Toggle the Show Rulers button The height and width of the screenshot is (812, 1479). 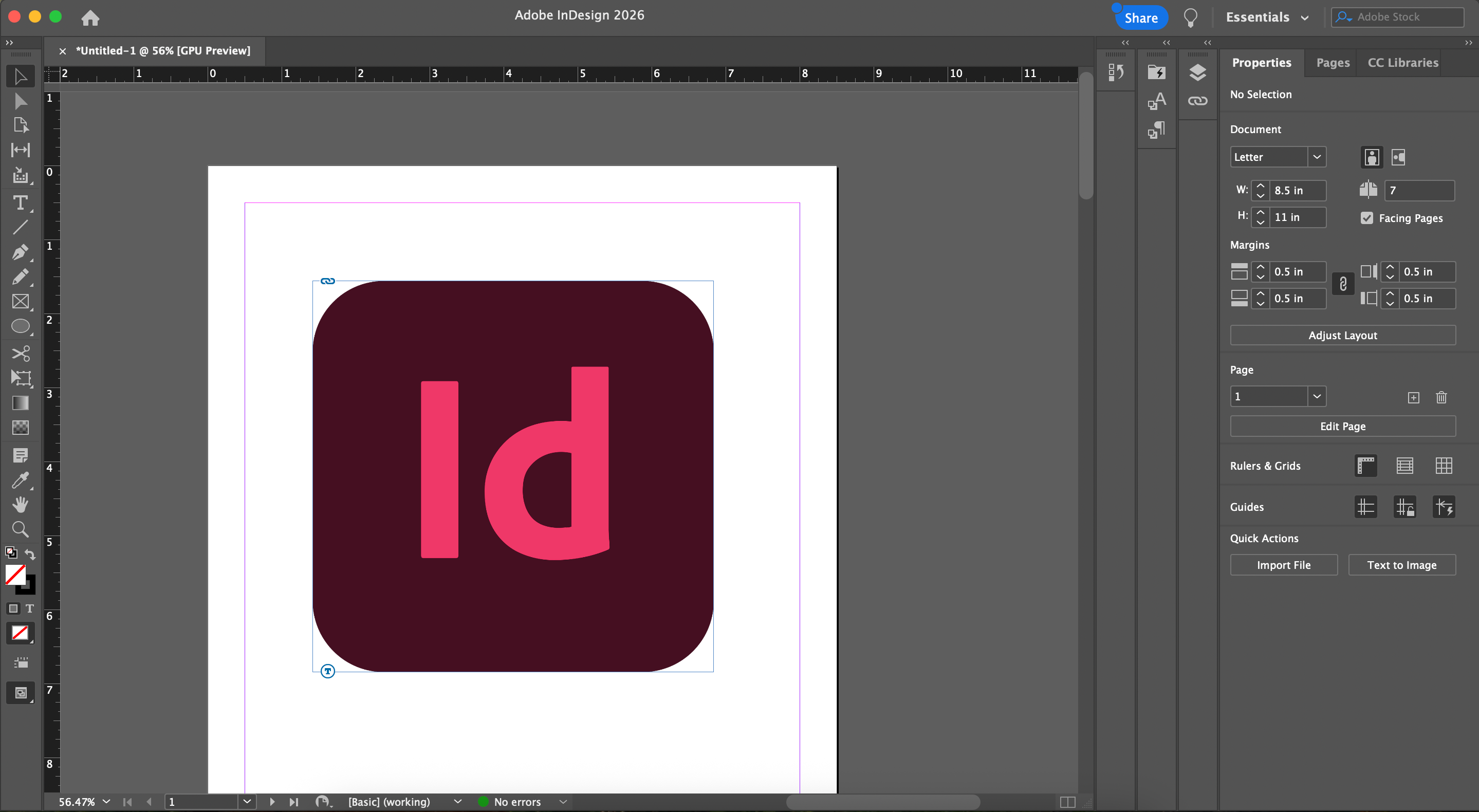tap(1366, 466)
